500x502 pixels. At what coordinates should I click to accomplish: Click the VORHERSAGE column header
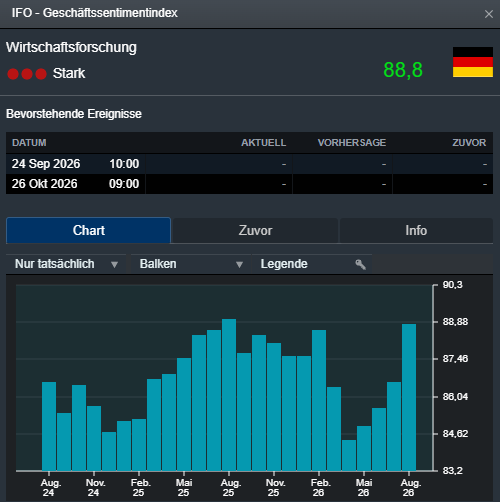[352, 143]
